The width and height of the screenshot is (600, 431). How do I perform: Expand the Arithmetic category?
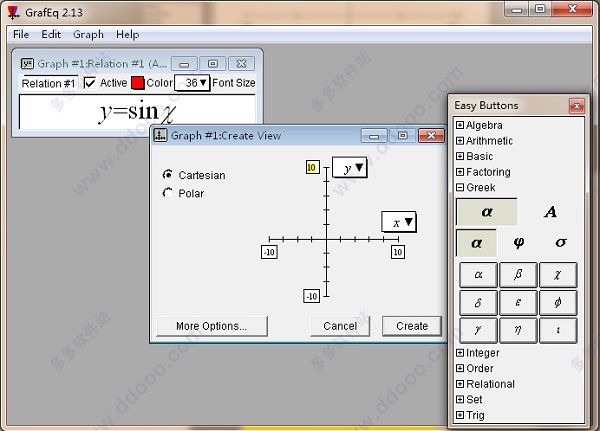[460, 141]
